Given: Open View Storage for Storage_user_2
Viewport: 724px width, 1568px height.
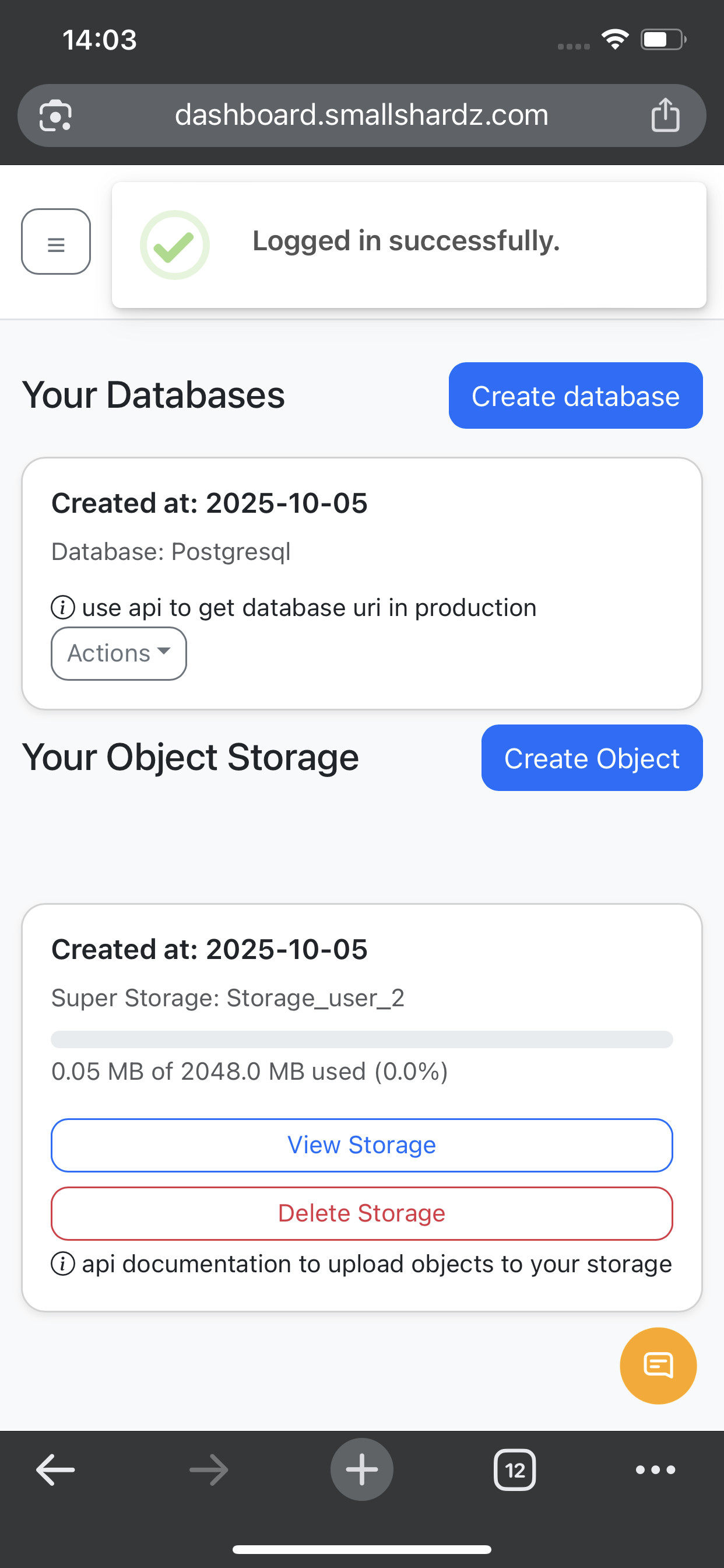Looking at the screenshot, I should click(362, 1145).
